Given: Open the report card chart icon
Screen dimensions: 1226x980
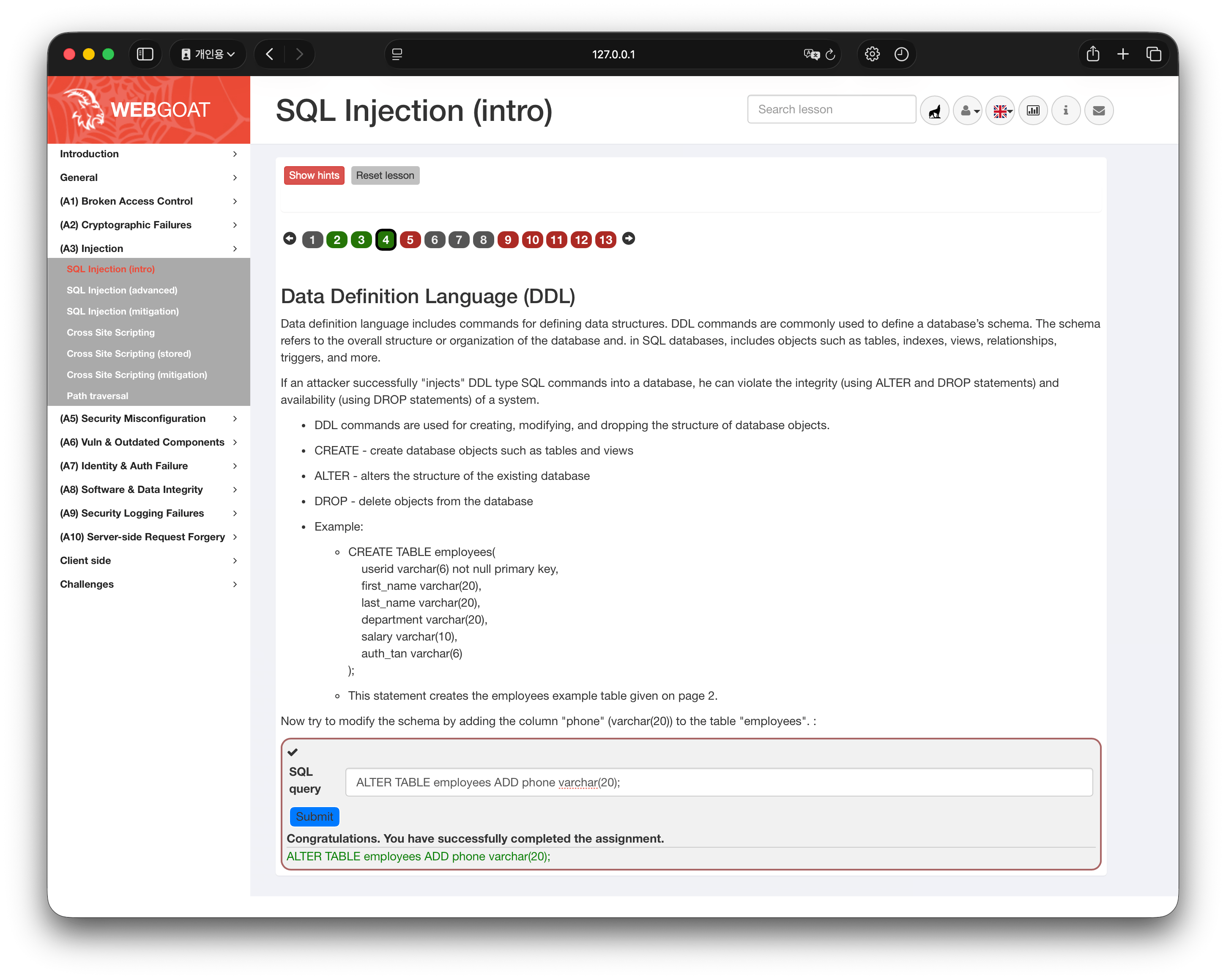Looking at the screenshot, I should tap(1033, 110).
